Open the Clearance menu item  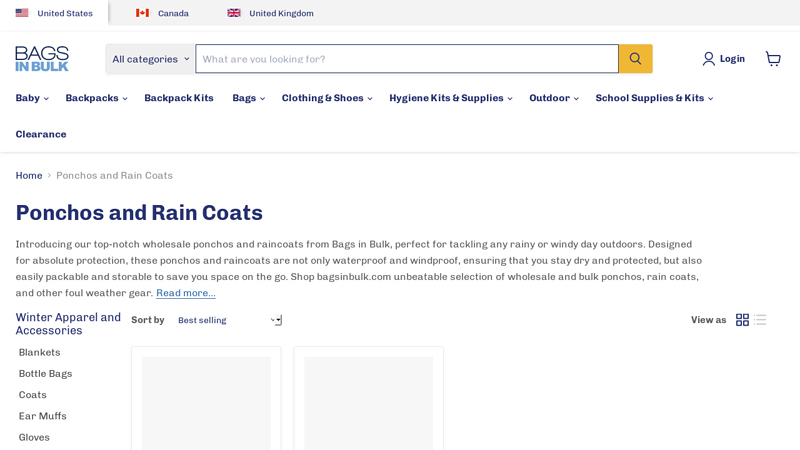41,134
